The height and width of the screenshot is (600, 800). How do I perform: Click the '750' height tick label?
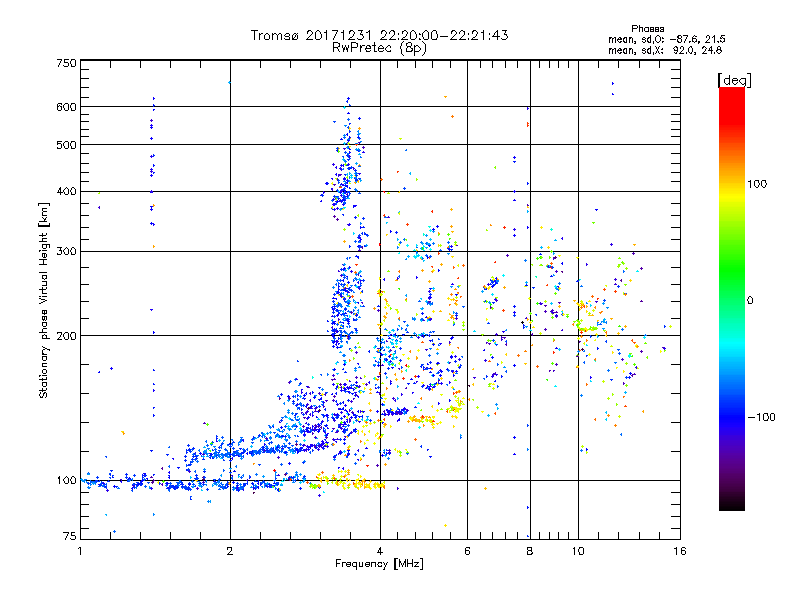pyautogui.click(x=67, y=63)
